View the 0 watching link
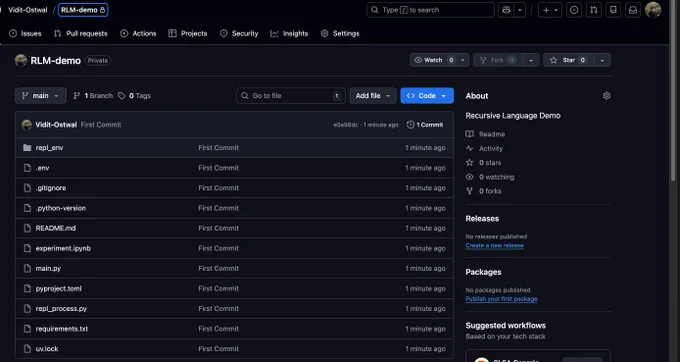 coord(490,177)
